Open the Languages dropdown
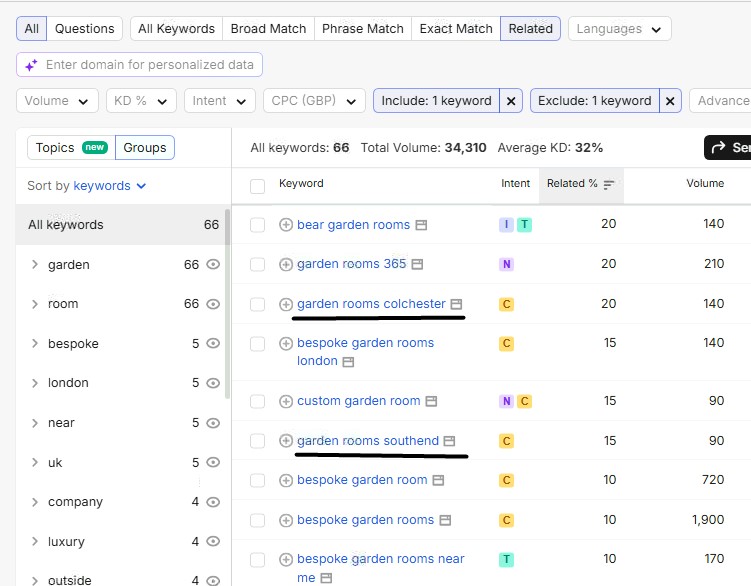 620,29
